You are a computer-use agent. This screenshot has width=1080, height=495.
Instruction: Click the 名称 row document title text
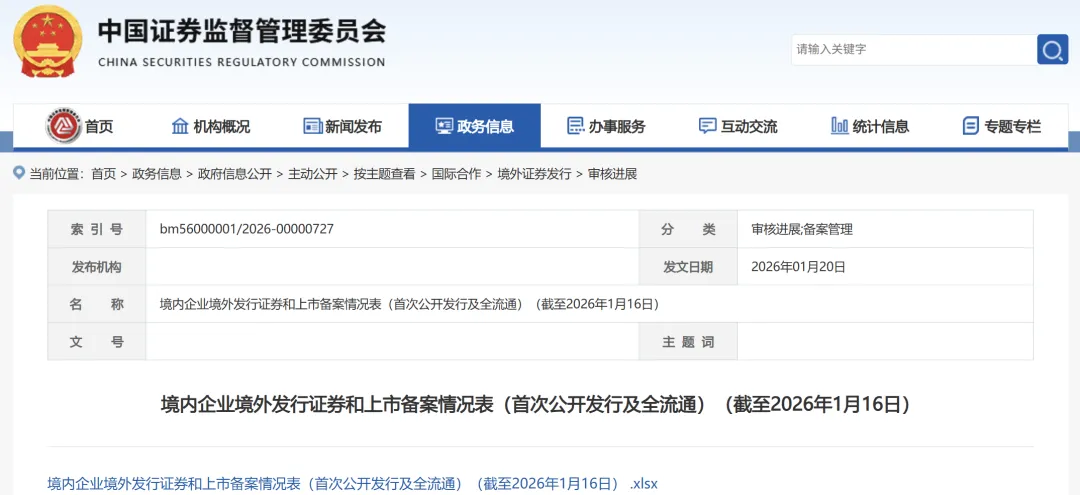click(409, 304)
